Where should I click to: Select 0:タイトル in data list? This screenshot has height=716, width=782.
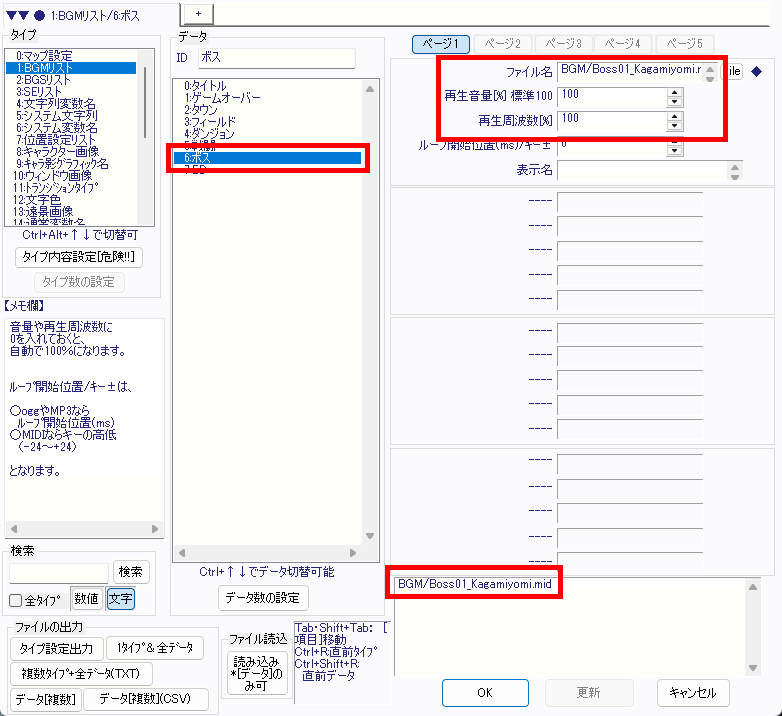point(206,86)
